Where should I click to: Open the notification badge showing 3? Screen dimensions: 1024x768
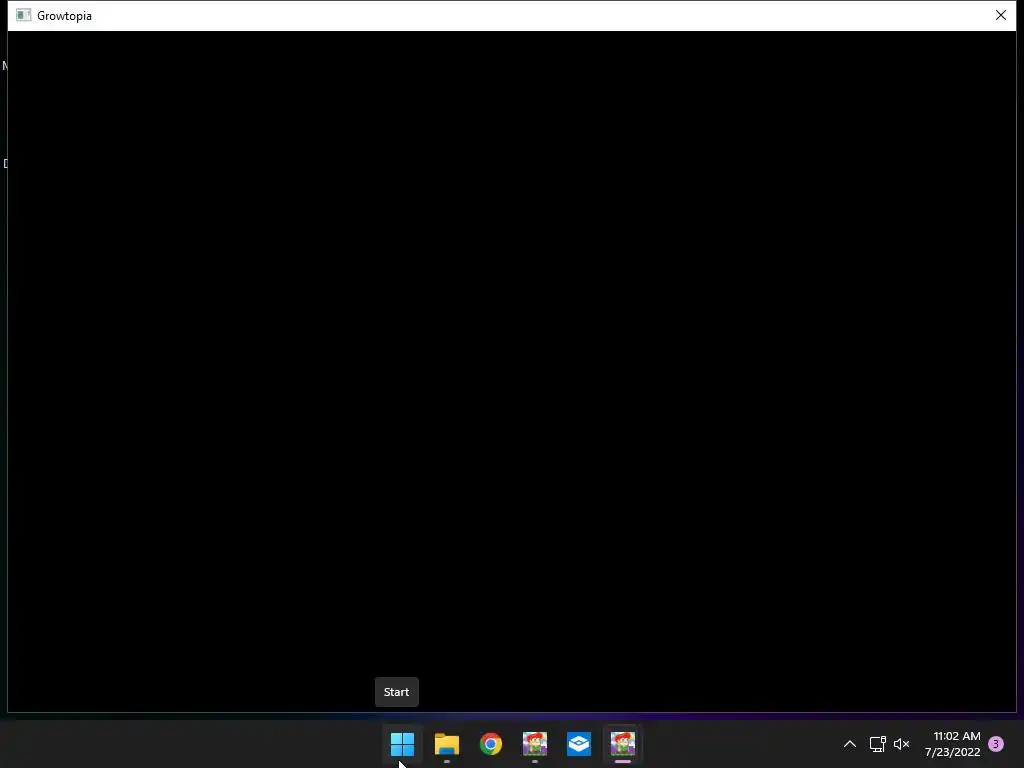[996, 744]
